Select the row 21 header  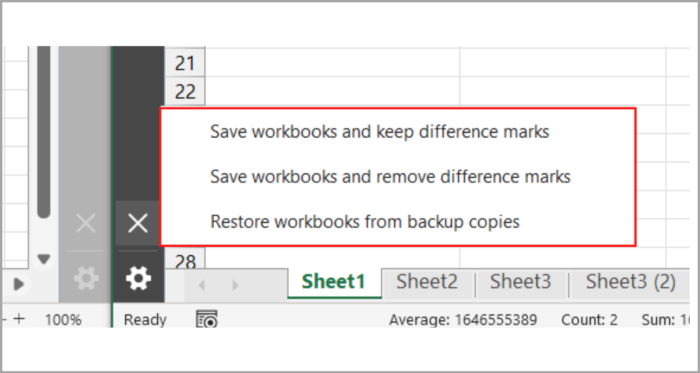coord(185,63)
